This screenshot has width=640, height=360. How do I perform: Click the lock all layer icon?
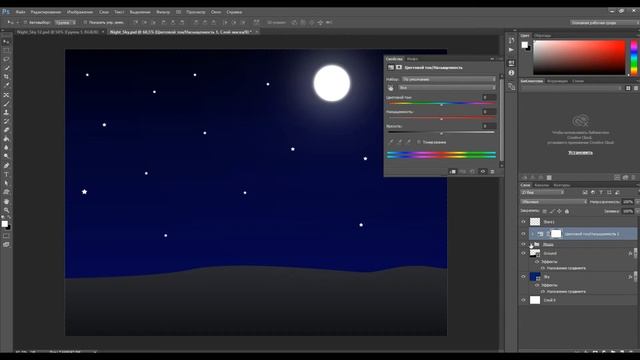coord(567,211)
